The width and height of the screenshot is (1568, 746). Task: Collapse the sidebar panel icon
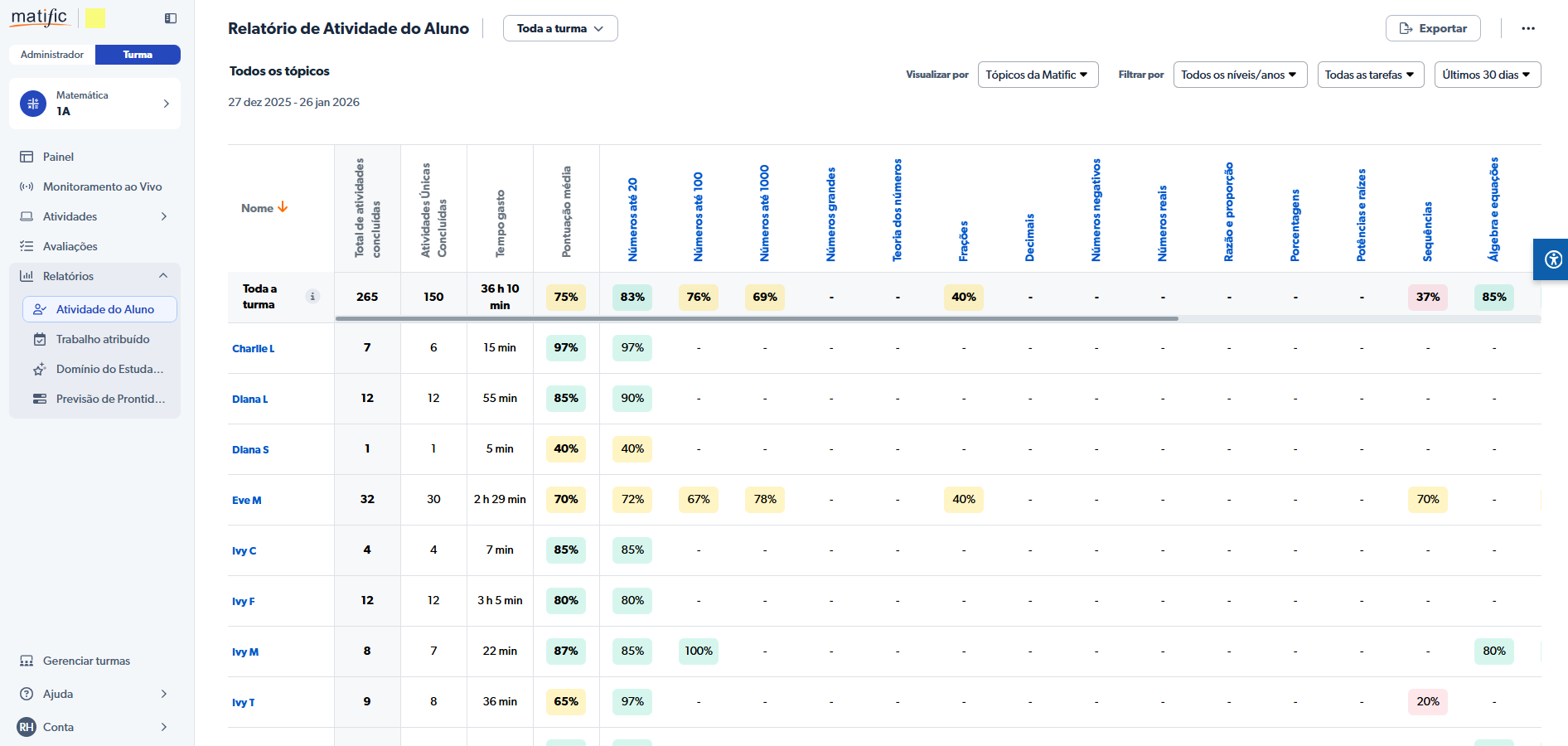[x=171, y=18]
